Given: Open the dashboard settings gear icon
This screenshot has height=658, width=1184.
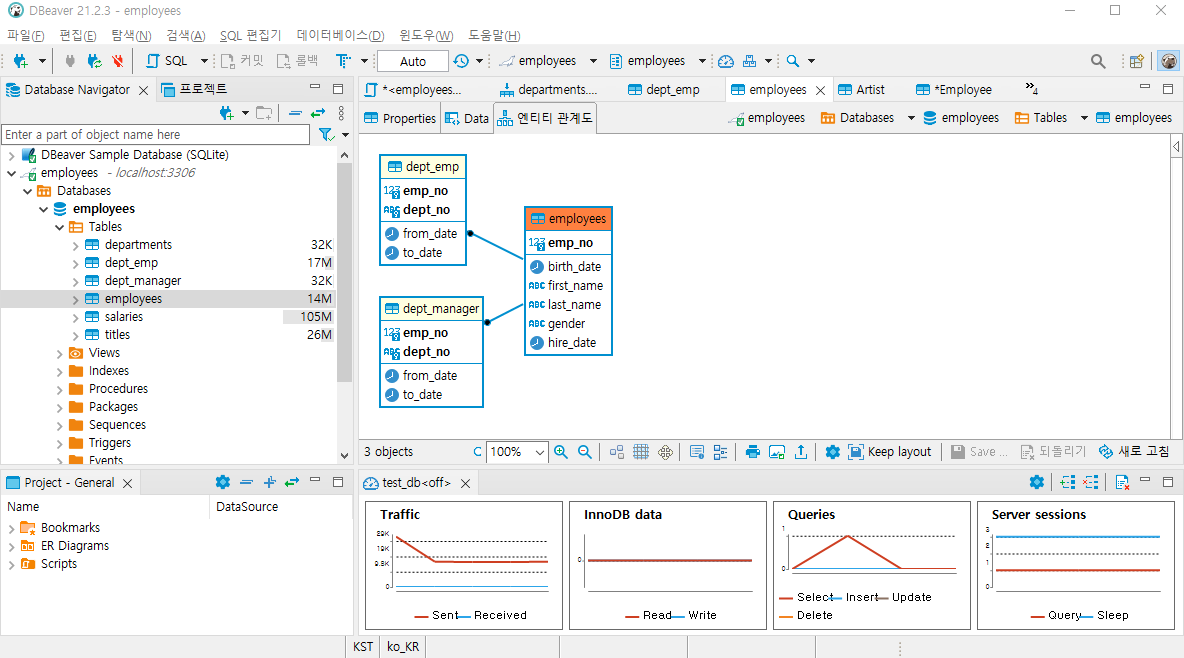Looking at the screenshot, I should (x=1037, y=482).
